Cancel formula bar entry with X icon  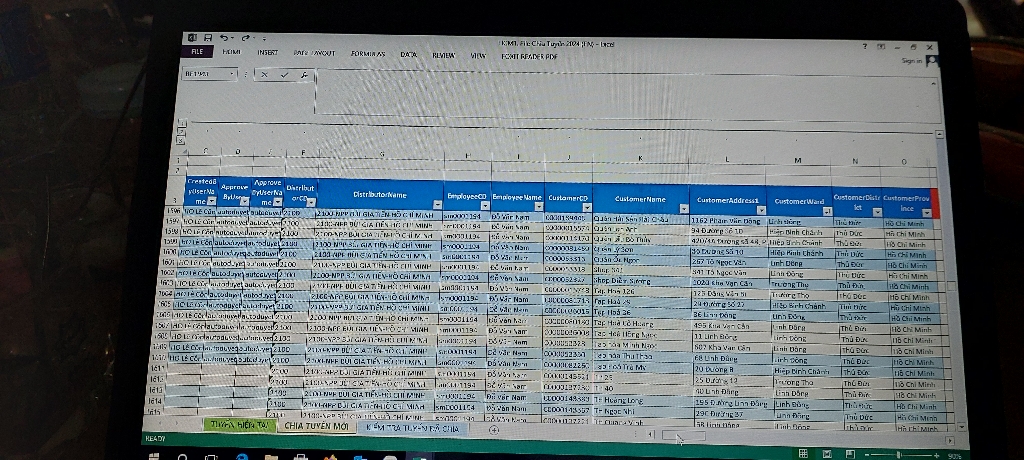266,74
